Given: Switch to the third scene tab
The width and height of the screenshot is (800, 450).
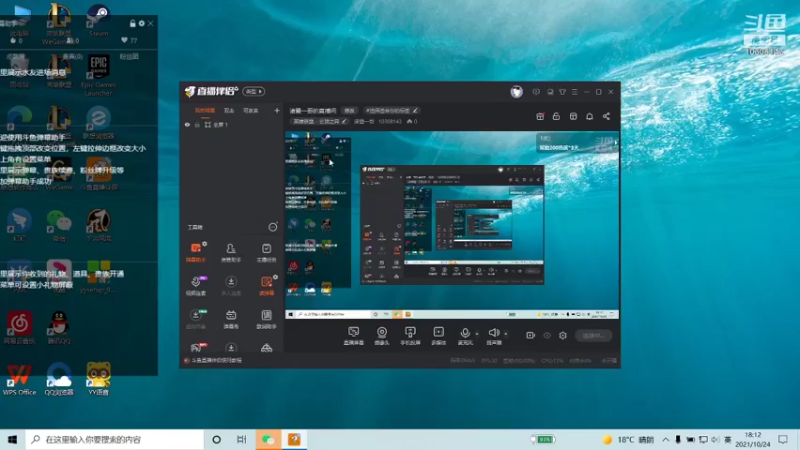Looking at the screenshot, I should click(251, 111).
